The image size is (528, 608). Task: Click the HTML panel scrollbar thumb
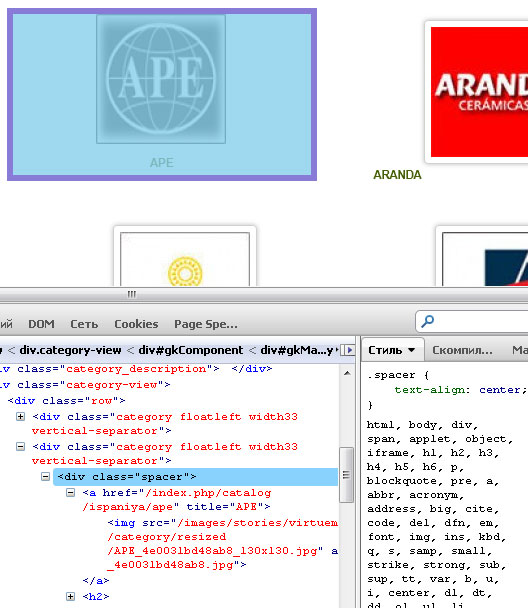point(346,475)
